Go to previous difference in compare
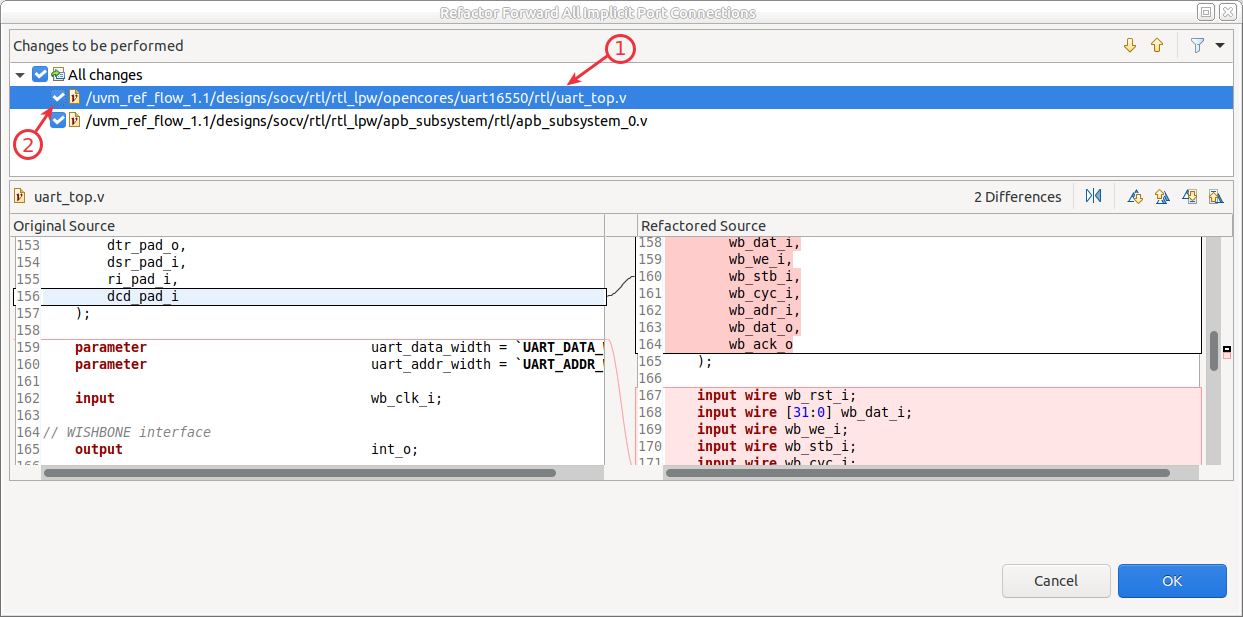The width and height of the screenshot is (1243, 617). click(1162, 196)
